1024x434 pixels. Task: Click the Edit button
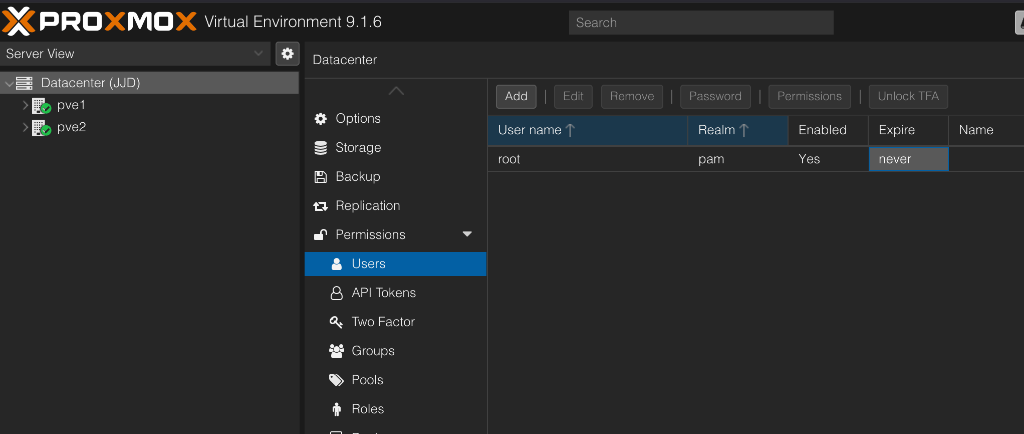573,97
